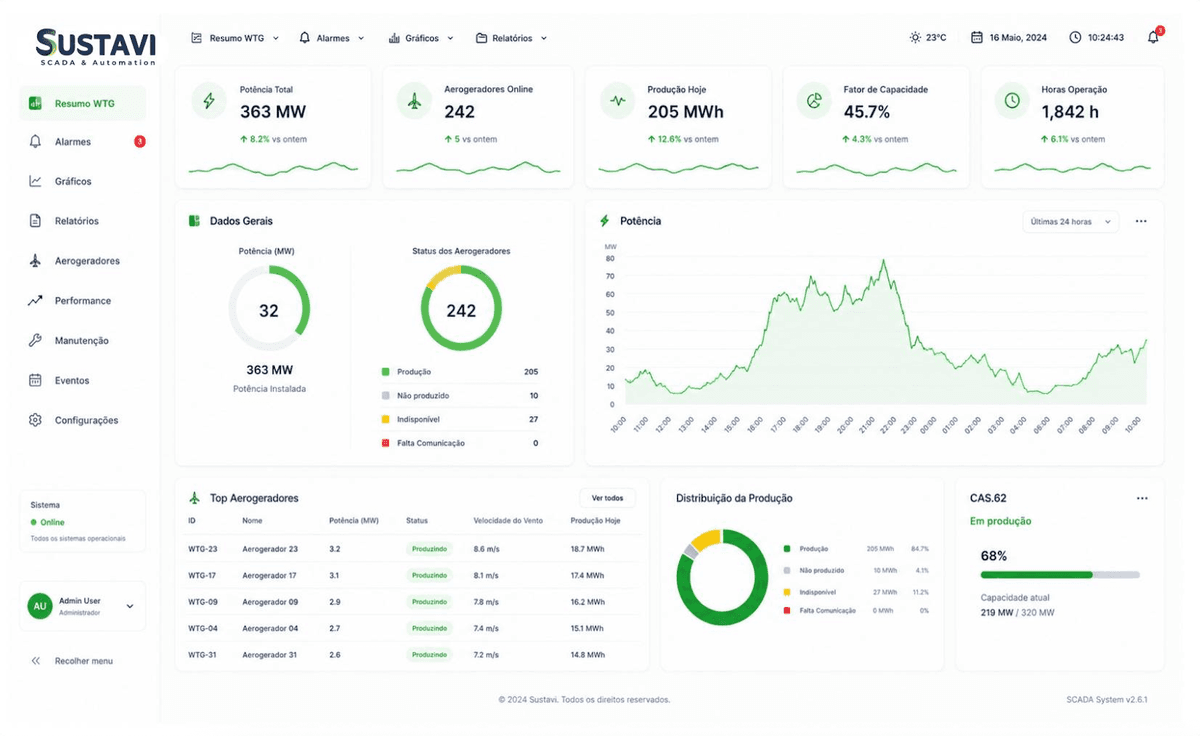The height and width of the screenshot is (736, 1200).
Task: Open the Potência chart three-dot menu
Action: [1141, 221]
